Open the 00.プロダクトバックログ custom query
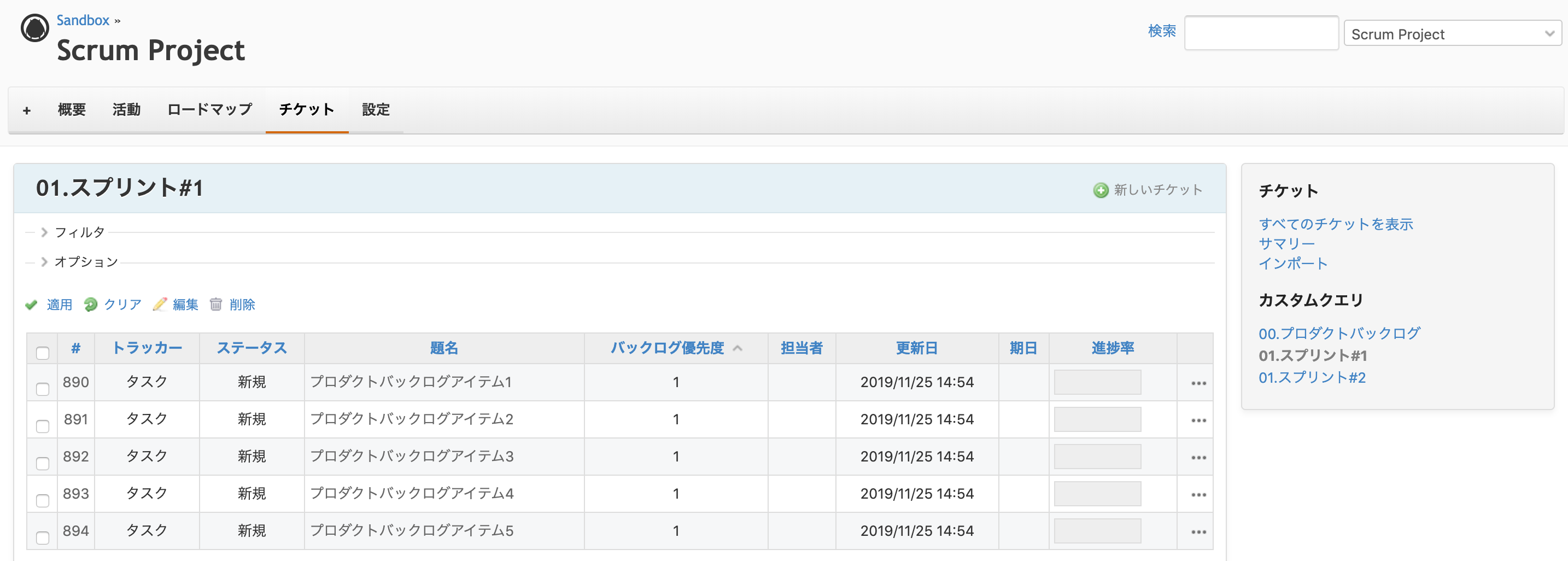Image resolution: width=1568 pixels, height=561 pixels. tap(1339, 334)
